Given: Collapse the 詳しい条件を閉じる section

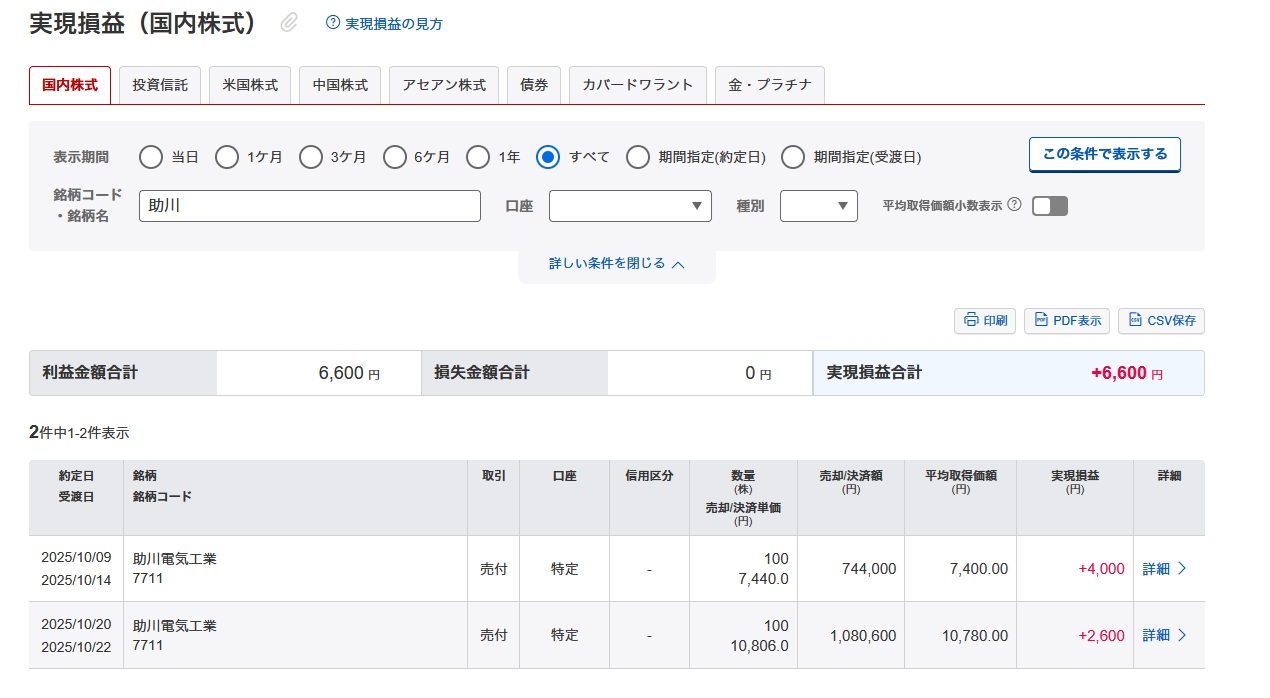Looking at the screenshot, I should (616, 264).
